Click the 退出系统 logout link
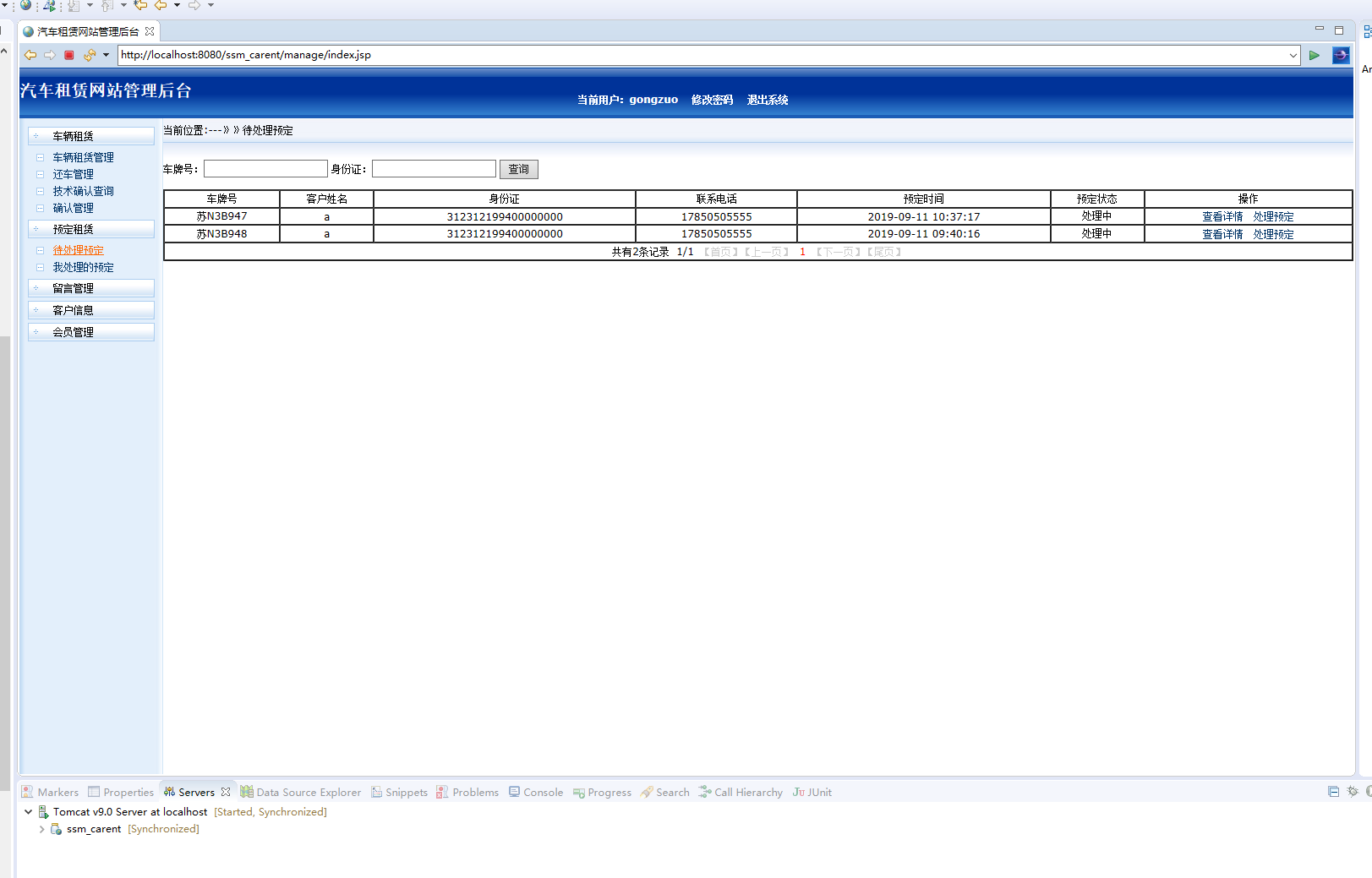Screen dimensions: 1372x878 [x=767, y=100]
